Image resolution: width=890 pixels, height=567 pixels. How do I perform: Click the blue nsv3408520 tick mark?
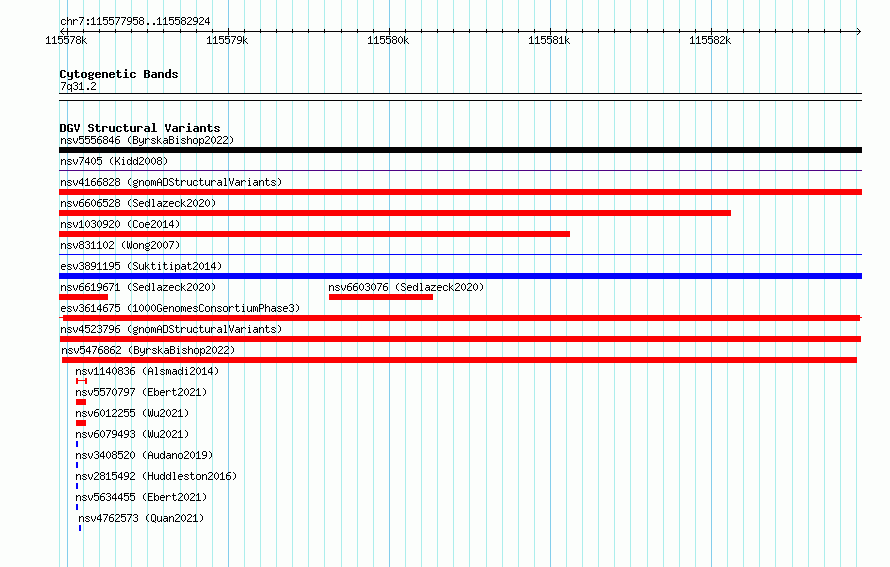coord(77,465)
